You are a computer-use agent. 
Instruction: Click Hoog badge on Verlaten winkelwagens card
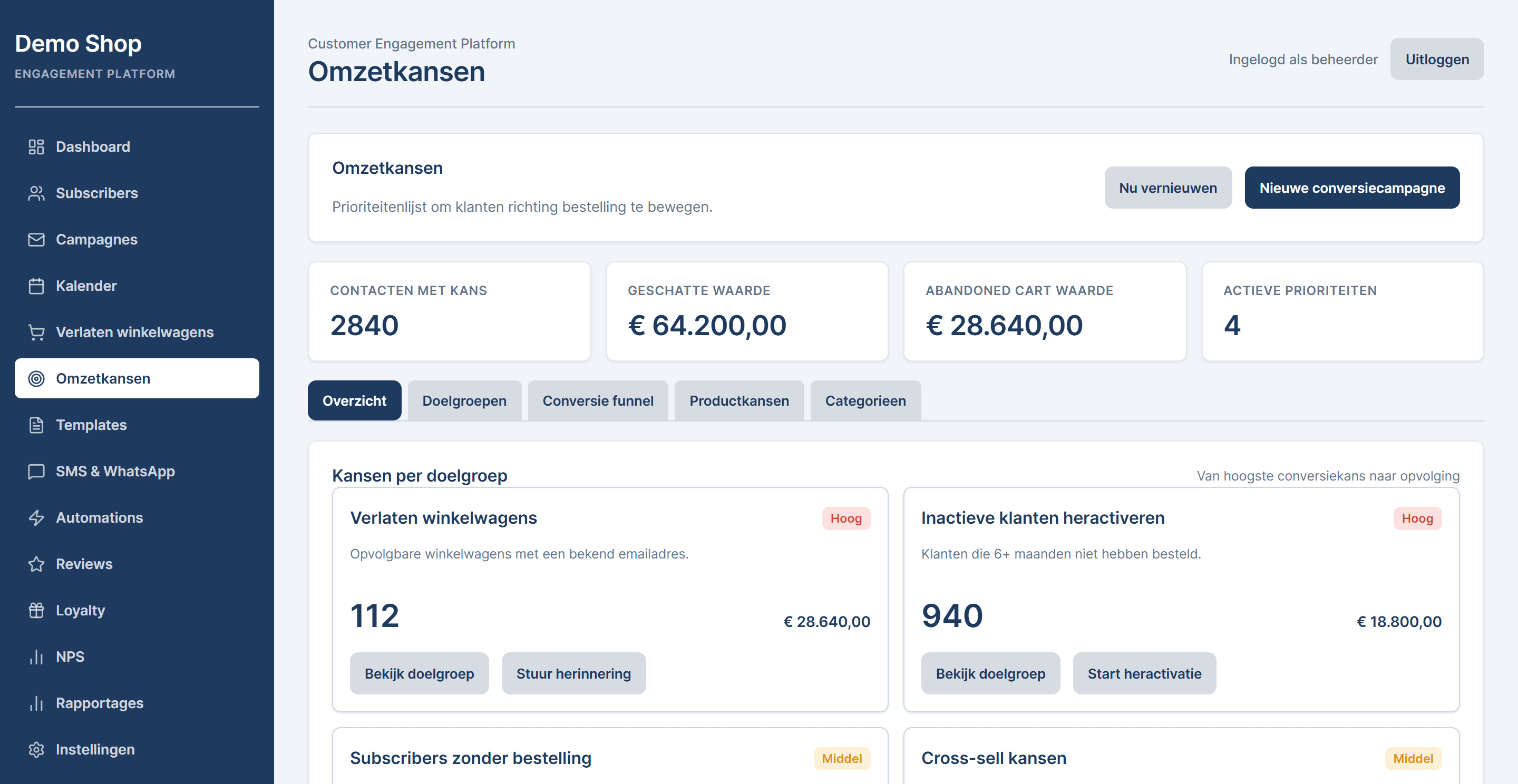point(845,518)
